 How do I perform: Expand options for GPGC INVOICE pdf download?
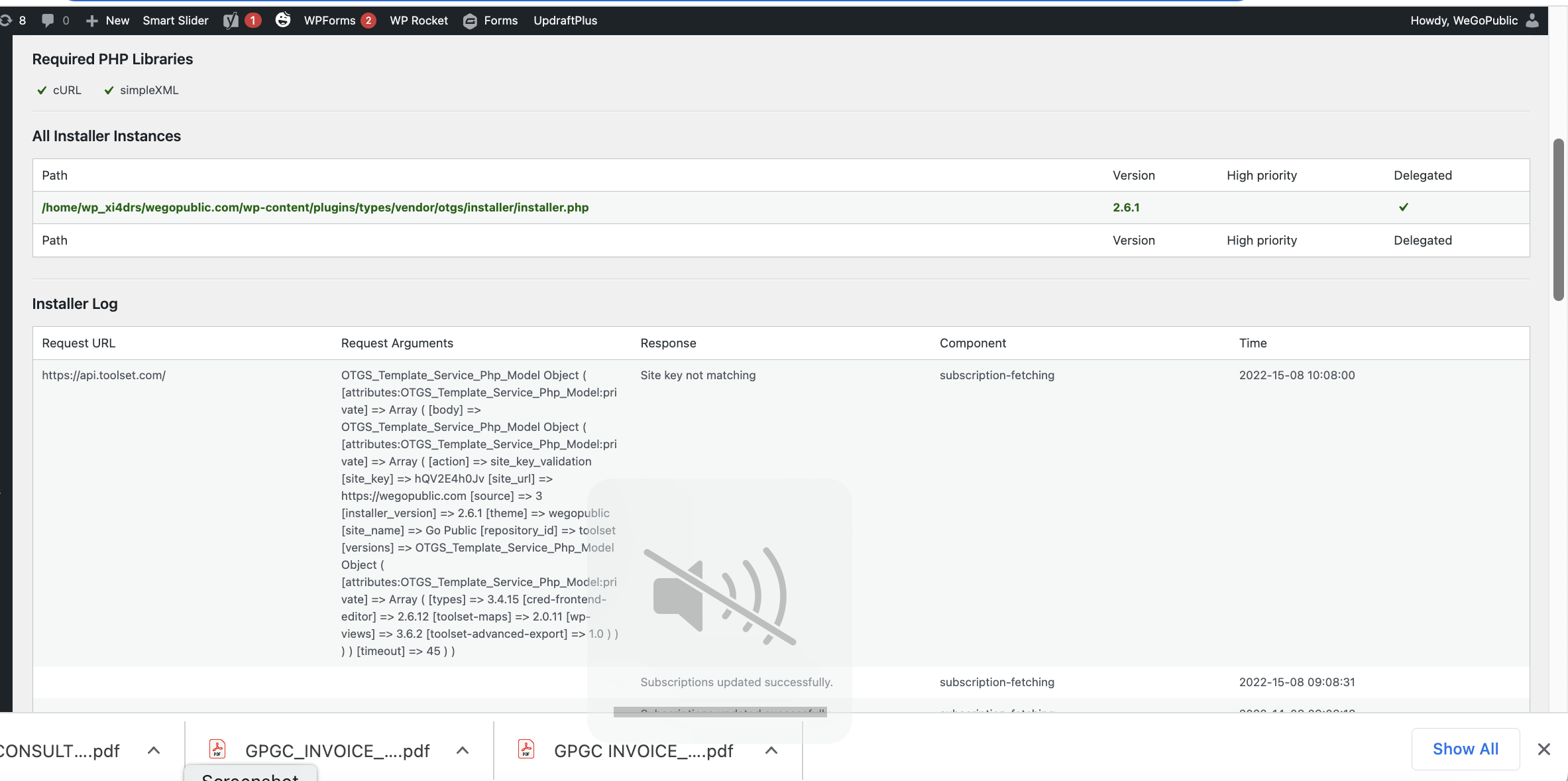click(771, 751)
